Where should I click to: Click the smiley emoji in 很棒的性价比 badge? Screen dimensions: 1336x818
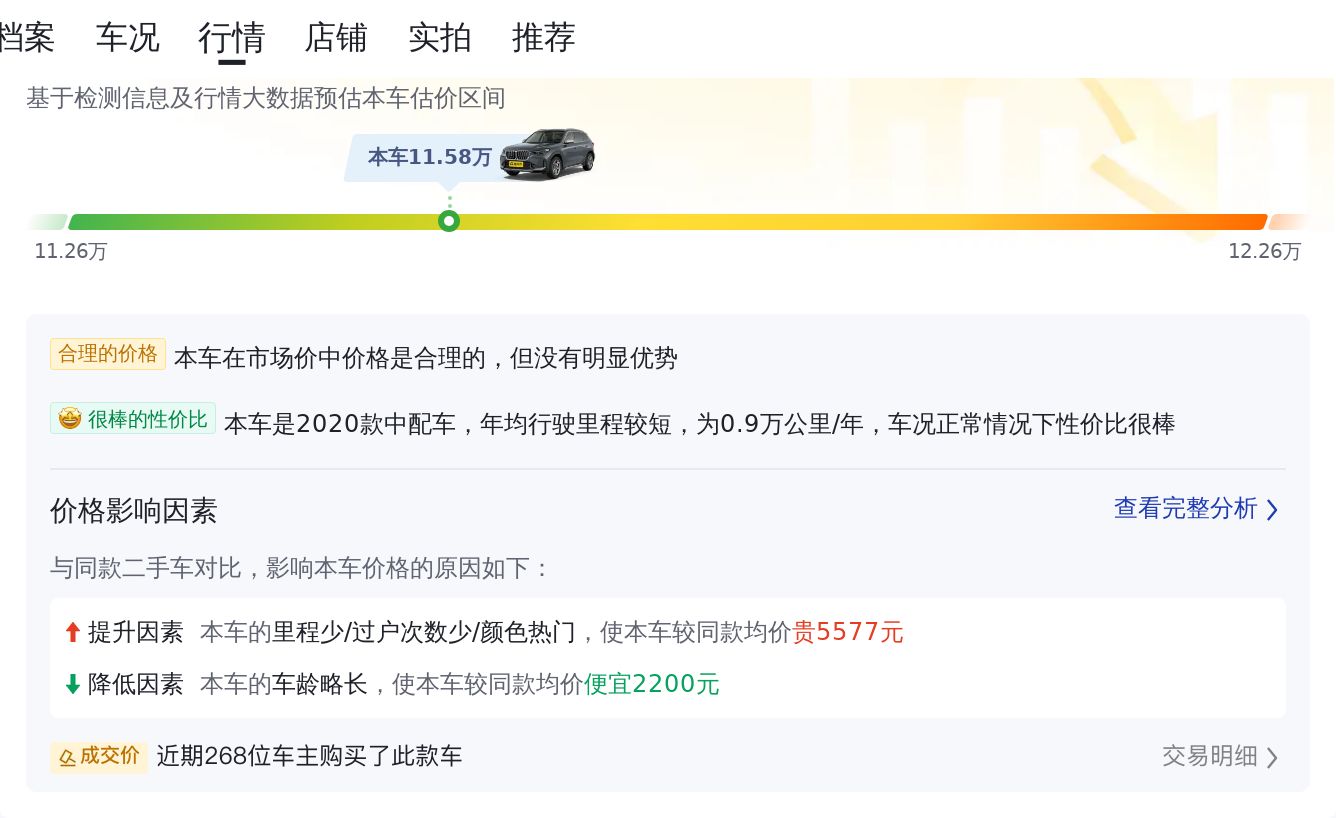pos(69,419)
